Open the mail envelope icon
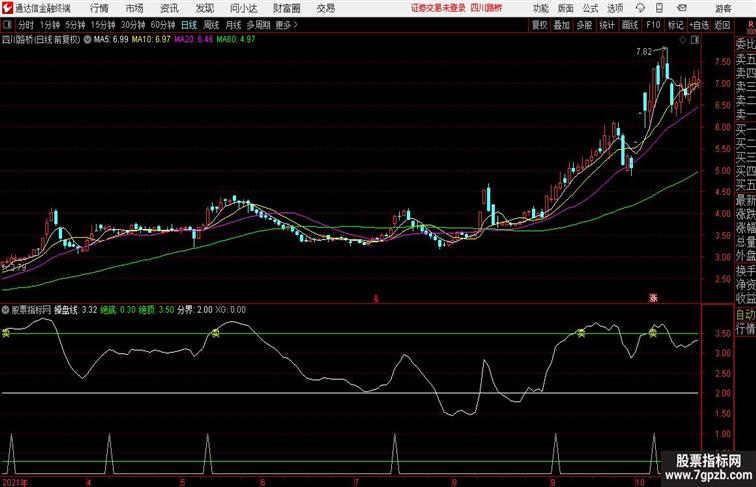This screenshot has height=487, width=756. click(x=682, y=8)
